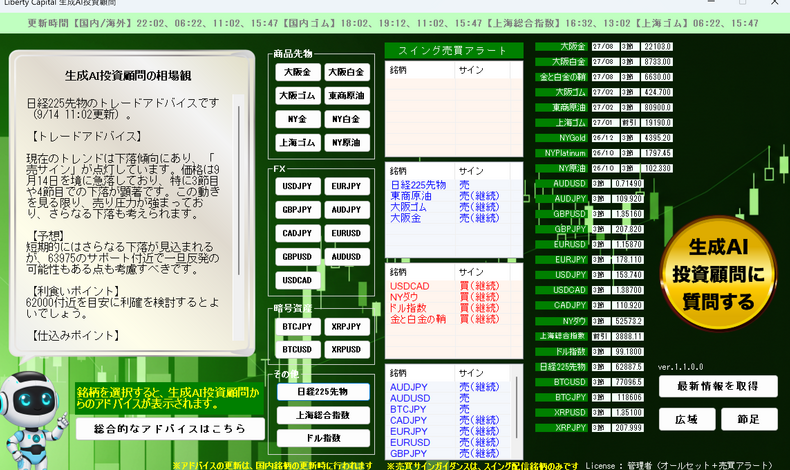Click the large gold 生成AI投資顧問に質問する button
Viewport: 790px width, 470px height.
pyautogui.click(x=718, y=274)
